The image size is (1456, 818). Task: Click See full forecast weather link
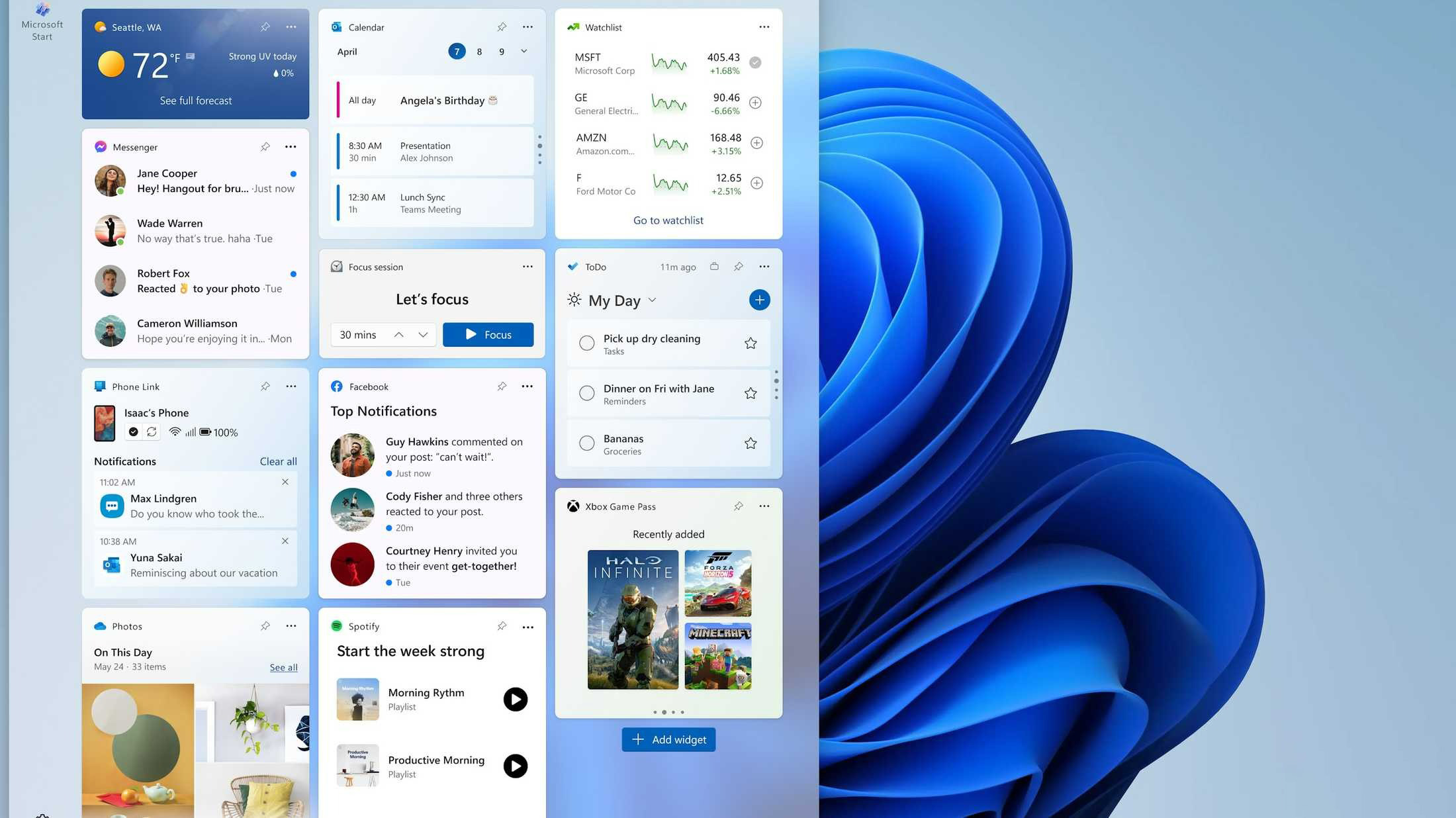(196, 100)
